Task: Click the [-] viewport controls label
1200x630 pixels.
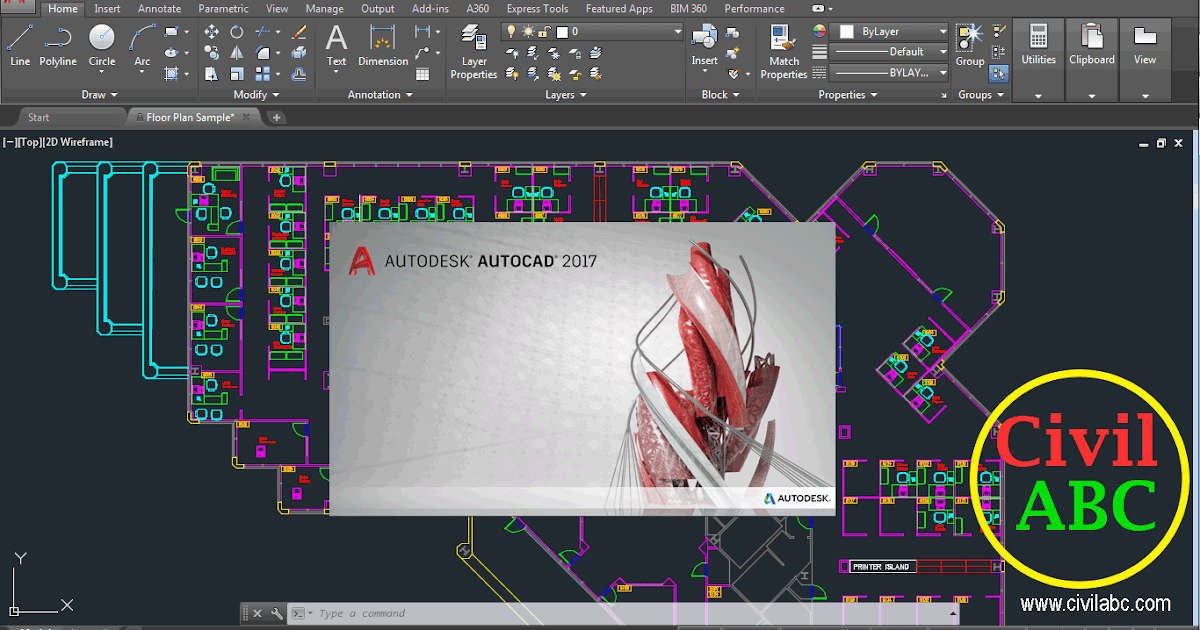Action: 10,142
